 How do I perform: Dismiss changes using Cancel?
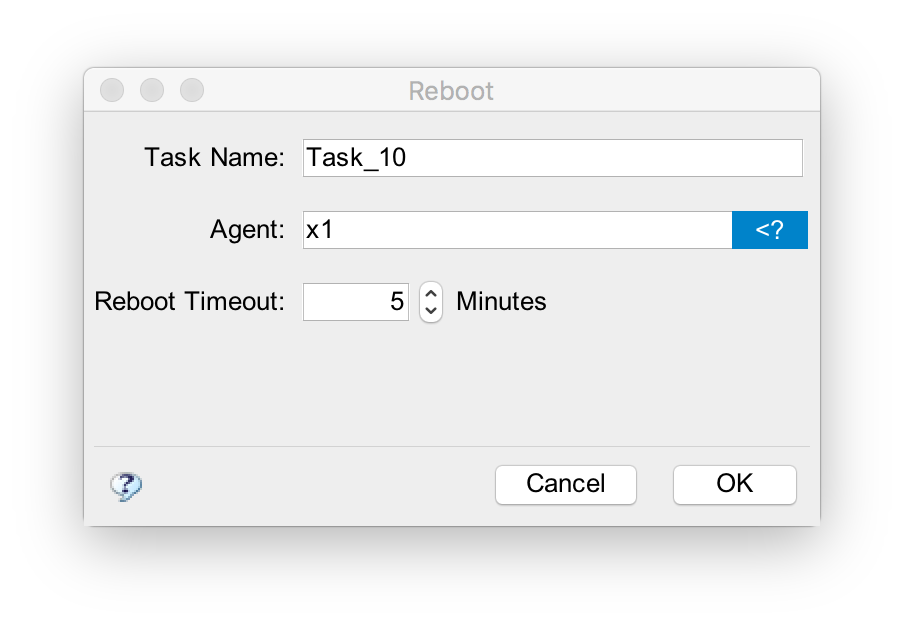pyautogui.click(x=565, y=484)
